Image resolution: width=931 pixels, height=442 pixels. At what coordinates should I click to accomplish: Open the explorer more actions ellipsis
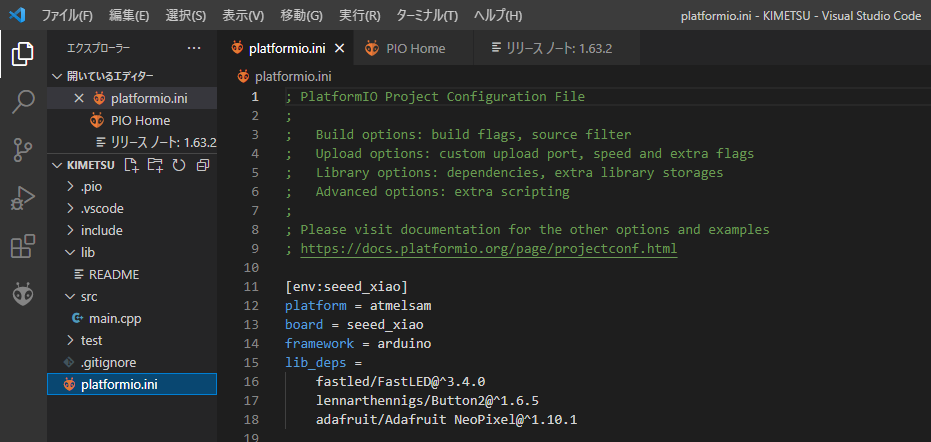(194, 48)
